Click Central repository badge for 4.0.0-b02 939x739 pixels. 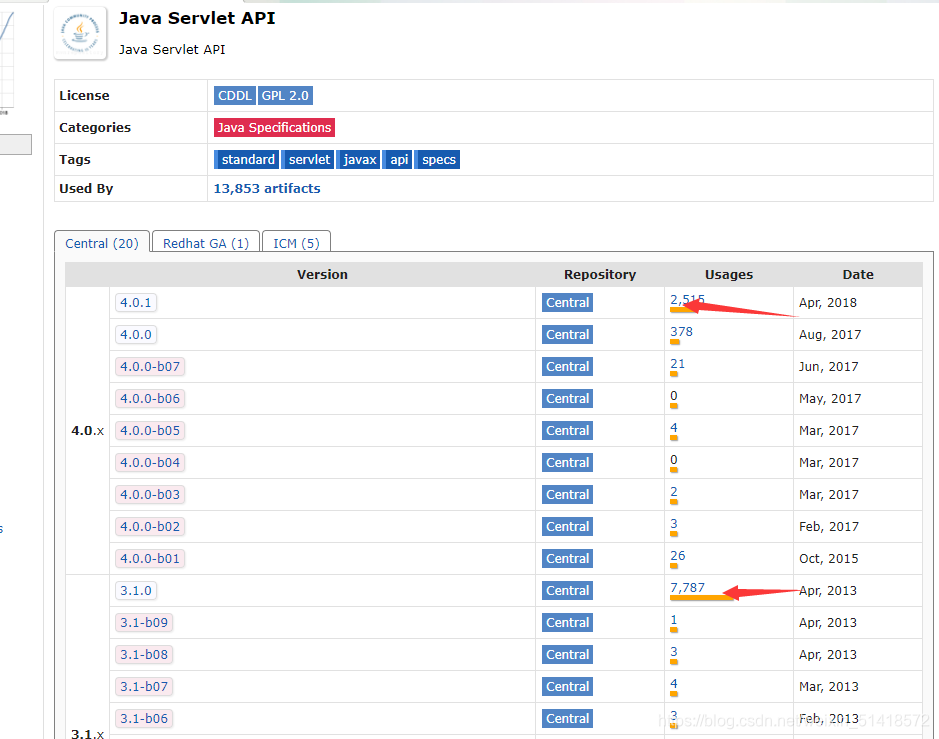567,527
